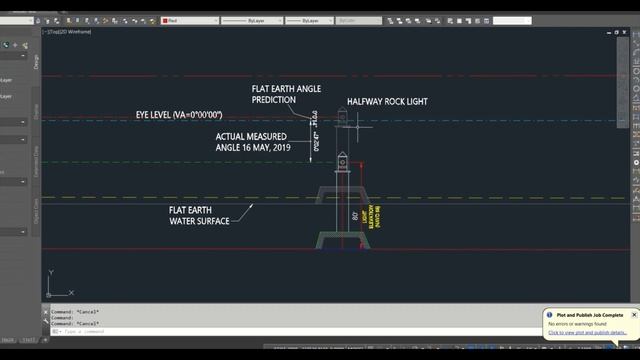Close the Plot and Publish balloon
The height and width of the screenshot is (360, 640).
pyautogui.click(x=634, y=315)
